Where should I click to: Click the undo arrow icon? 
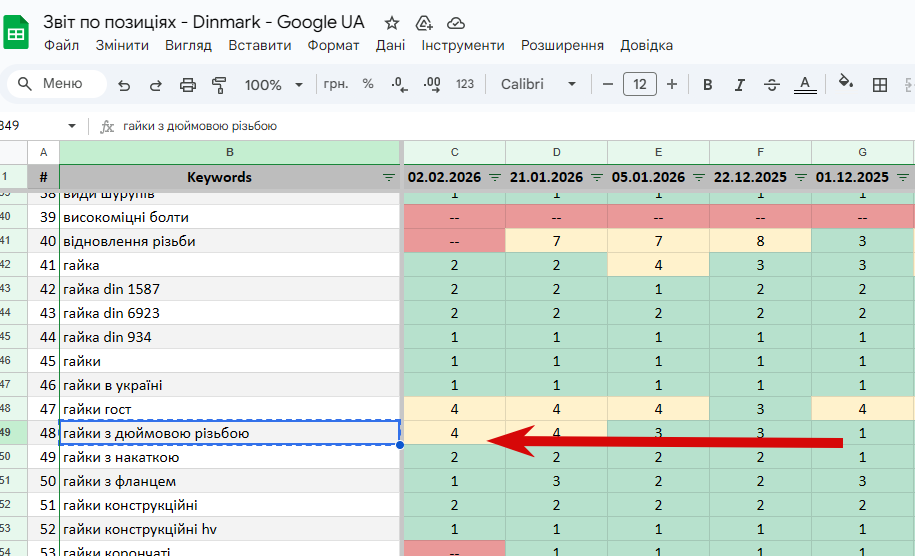point(124,85)
